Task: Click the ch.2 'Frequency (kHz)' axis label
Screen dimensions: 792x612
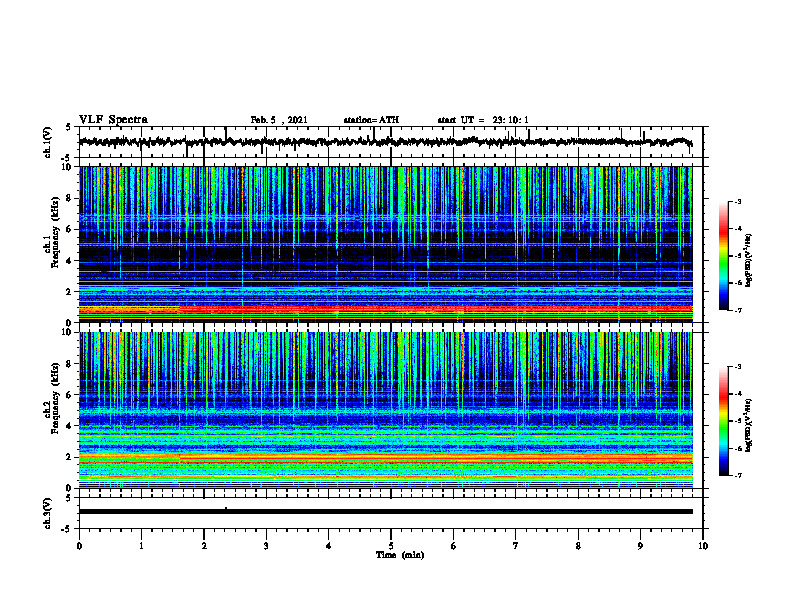Action: tap(55, 398)
